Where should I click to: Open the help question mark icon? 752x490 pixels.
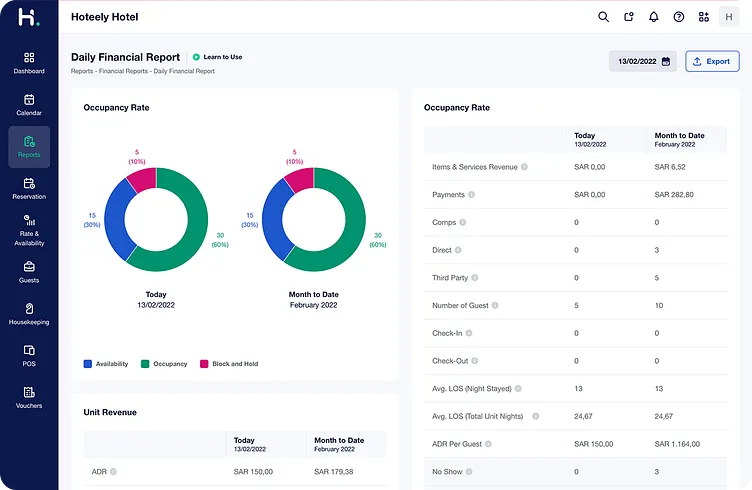tap(679, 17)
